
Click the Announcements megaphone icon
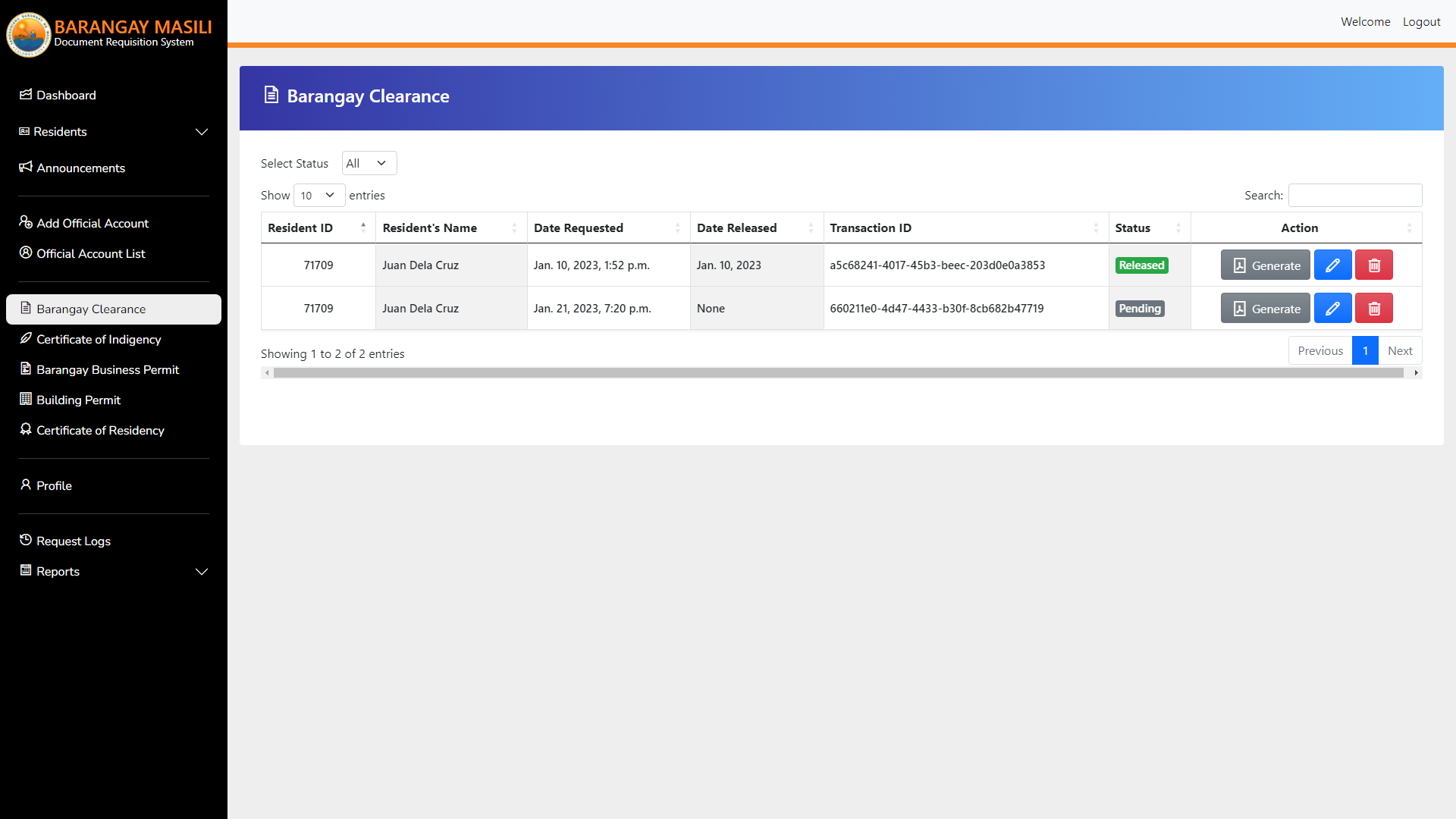[x=25, y=168]
